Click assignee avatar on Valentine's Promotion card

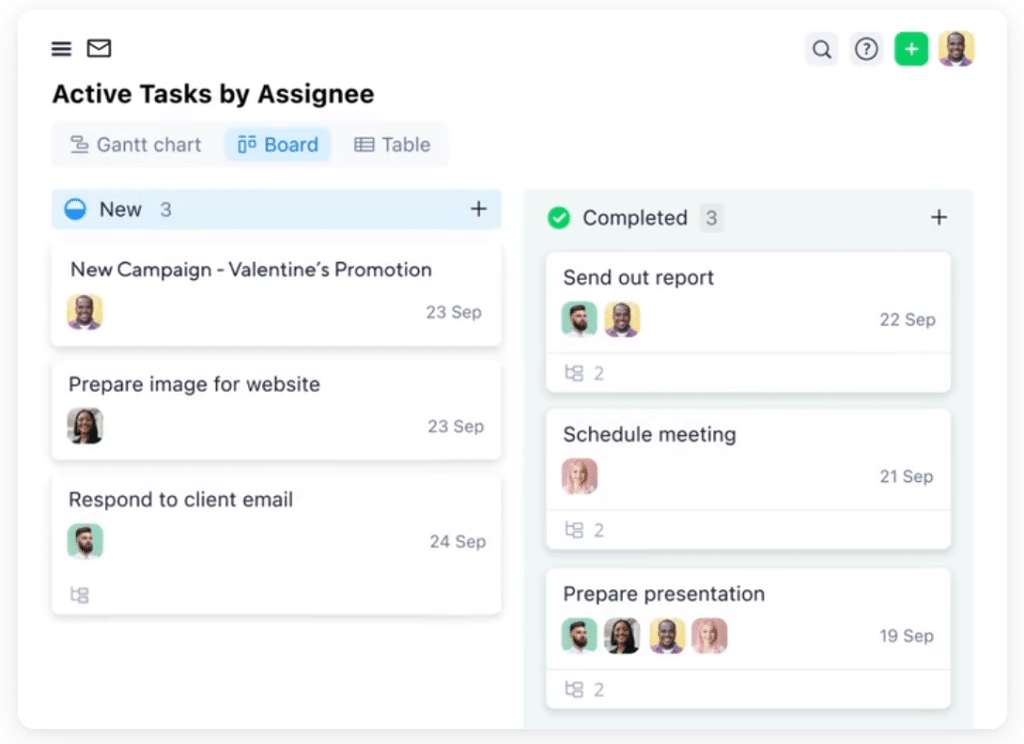click(85, 312)
